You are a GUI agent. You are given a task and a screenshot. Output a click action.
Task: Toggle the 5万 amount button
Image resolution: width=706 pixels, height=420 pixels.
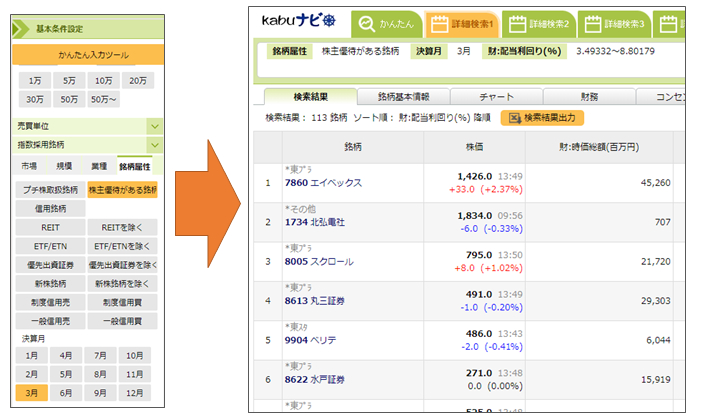(69, 81)
